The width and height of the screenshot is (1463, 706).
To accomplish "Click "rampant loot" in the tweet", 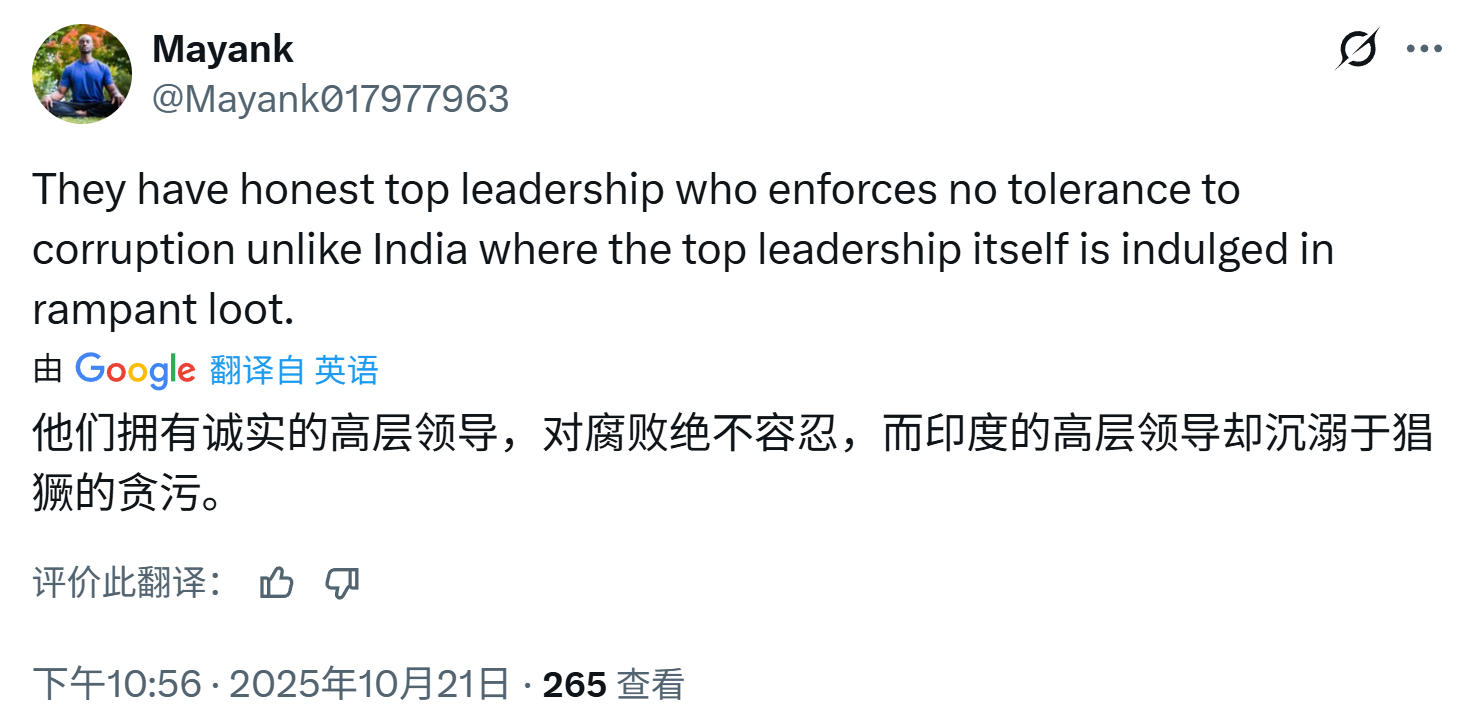I will pos(163,310).
